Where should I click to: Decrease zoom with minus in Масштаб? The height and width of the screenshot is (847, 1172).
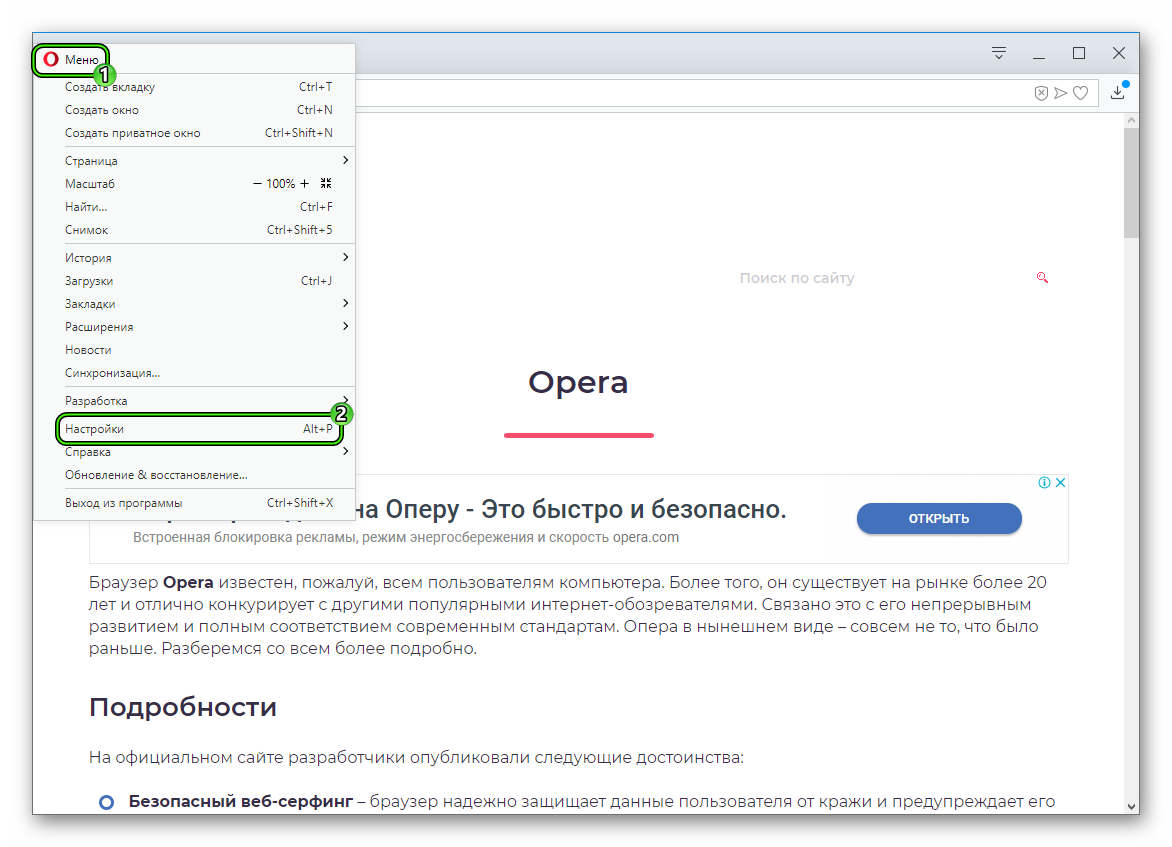257,183
